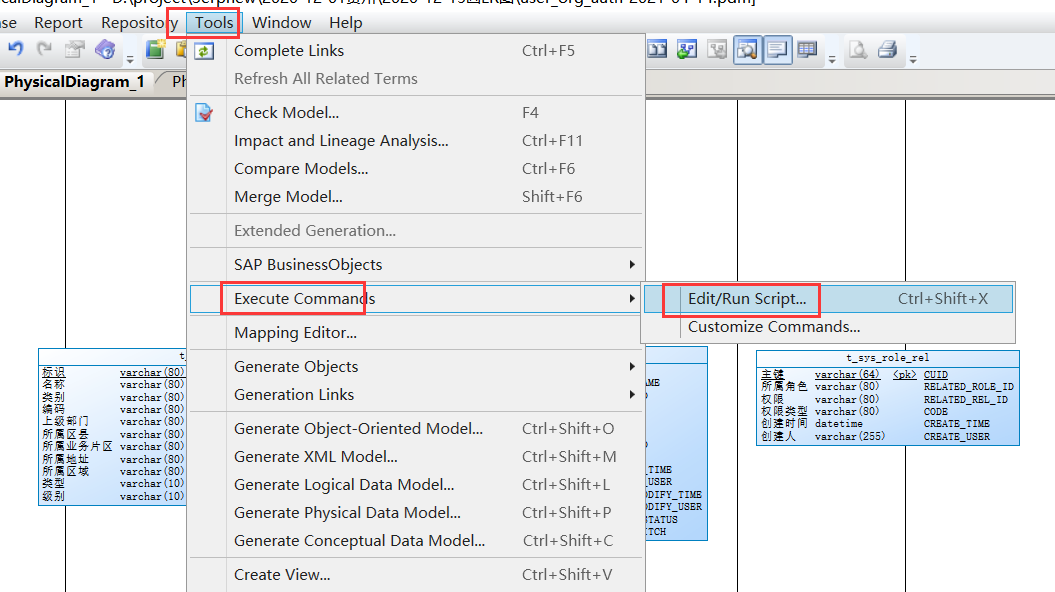Toggle the table grid display toolbar button
This screenshot has width=1055, height=592.
coord(806,50)
